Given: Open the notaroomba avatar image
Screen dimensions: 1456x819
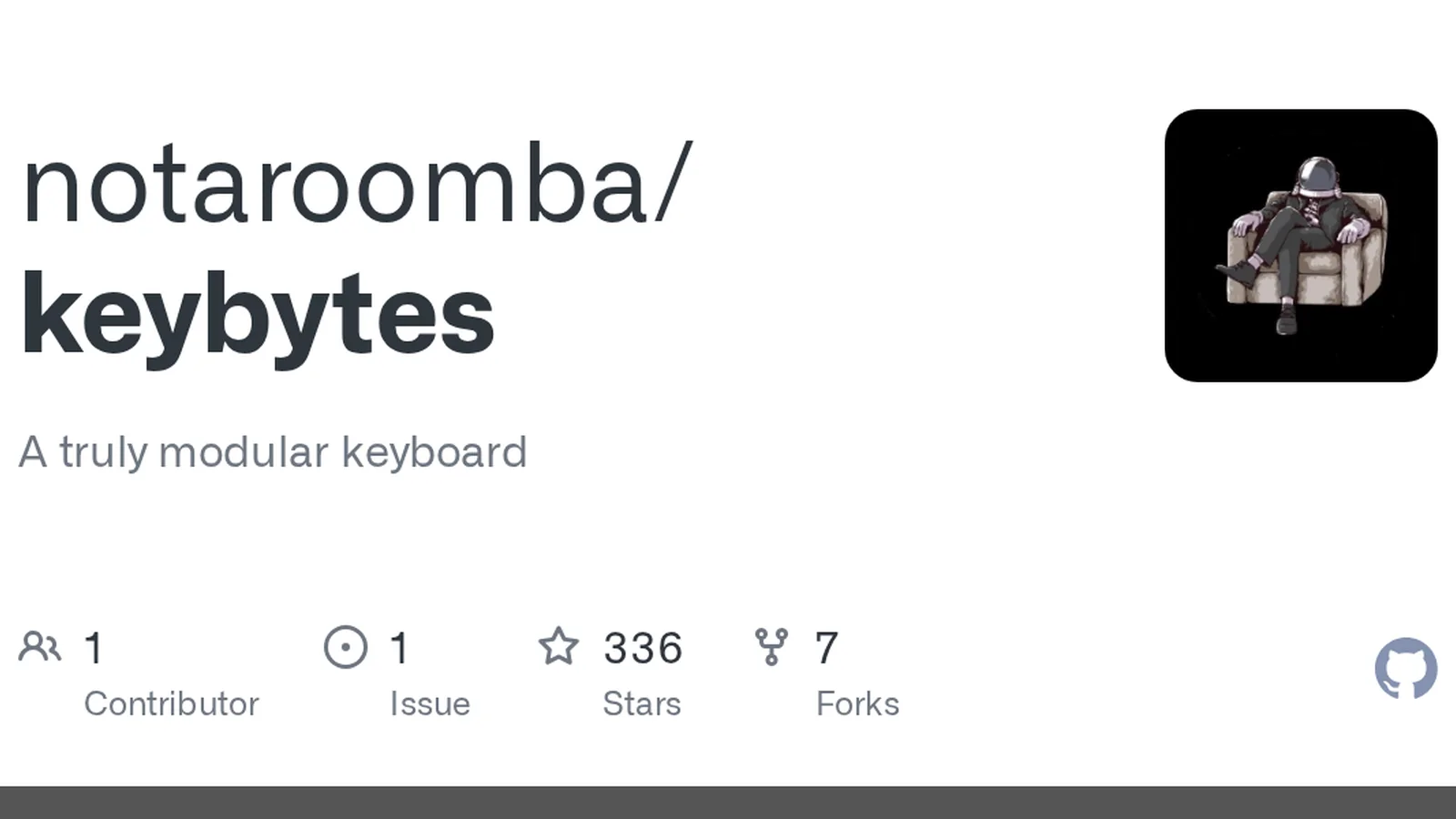Looking at the screenshot, I should [x=1300, y=246].
